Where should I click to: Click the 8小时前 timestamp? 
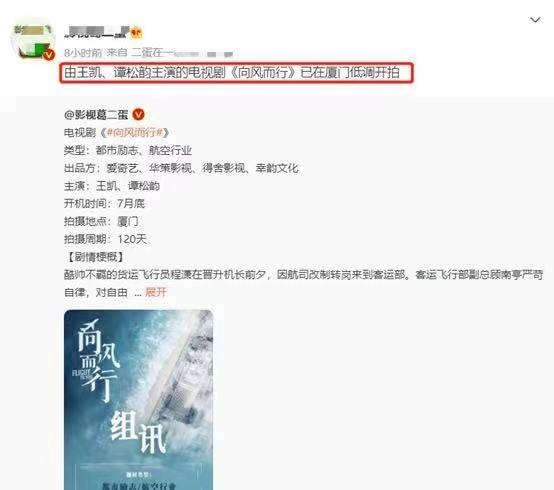tap(83, 53)
